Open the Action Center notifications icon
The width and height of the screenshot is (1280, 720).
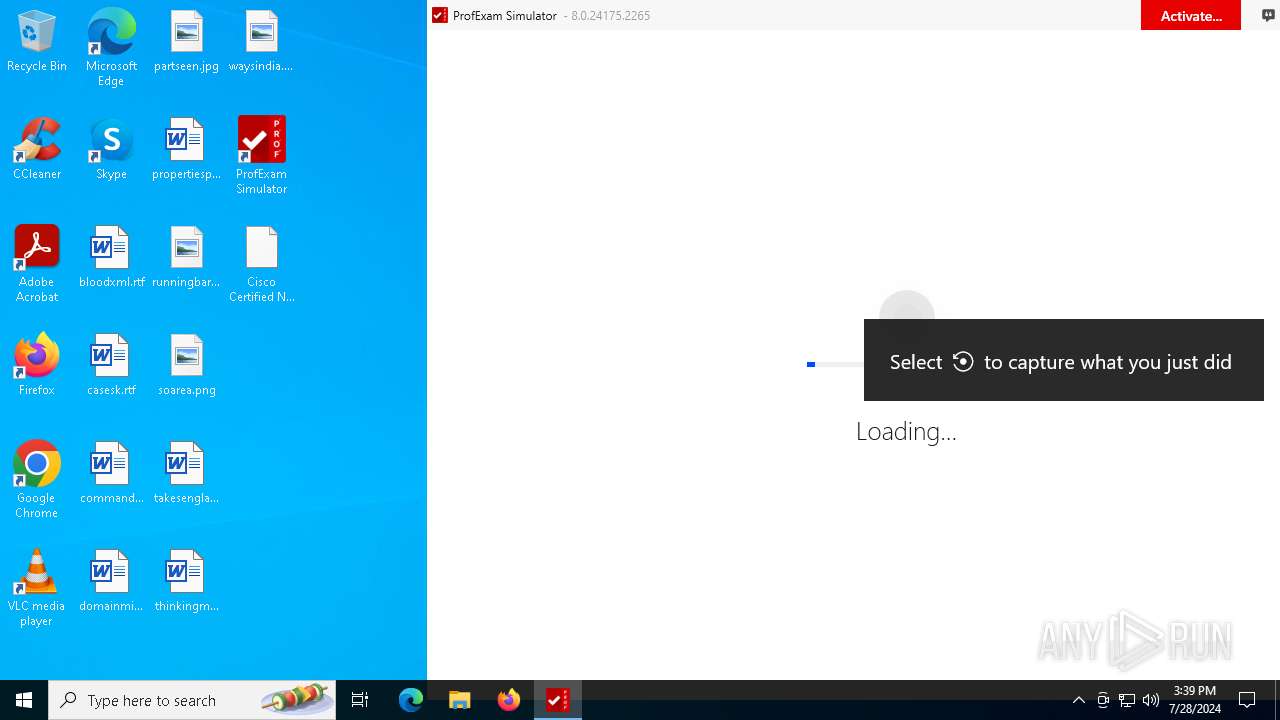(x=1247, y=700)
